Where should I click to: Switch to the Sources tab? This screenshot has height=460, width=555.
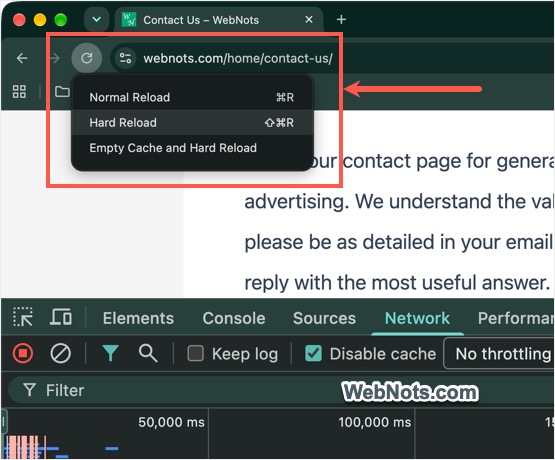(x=324, y=318)
